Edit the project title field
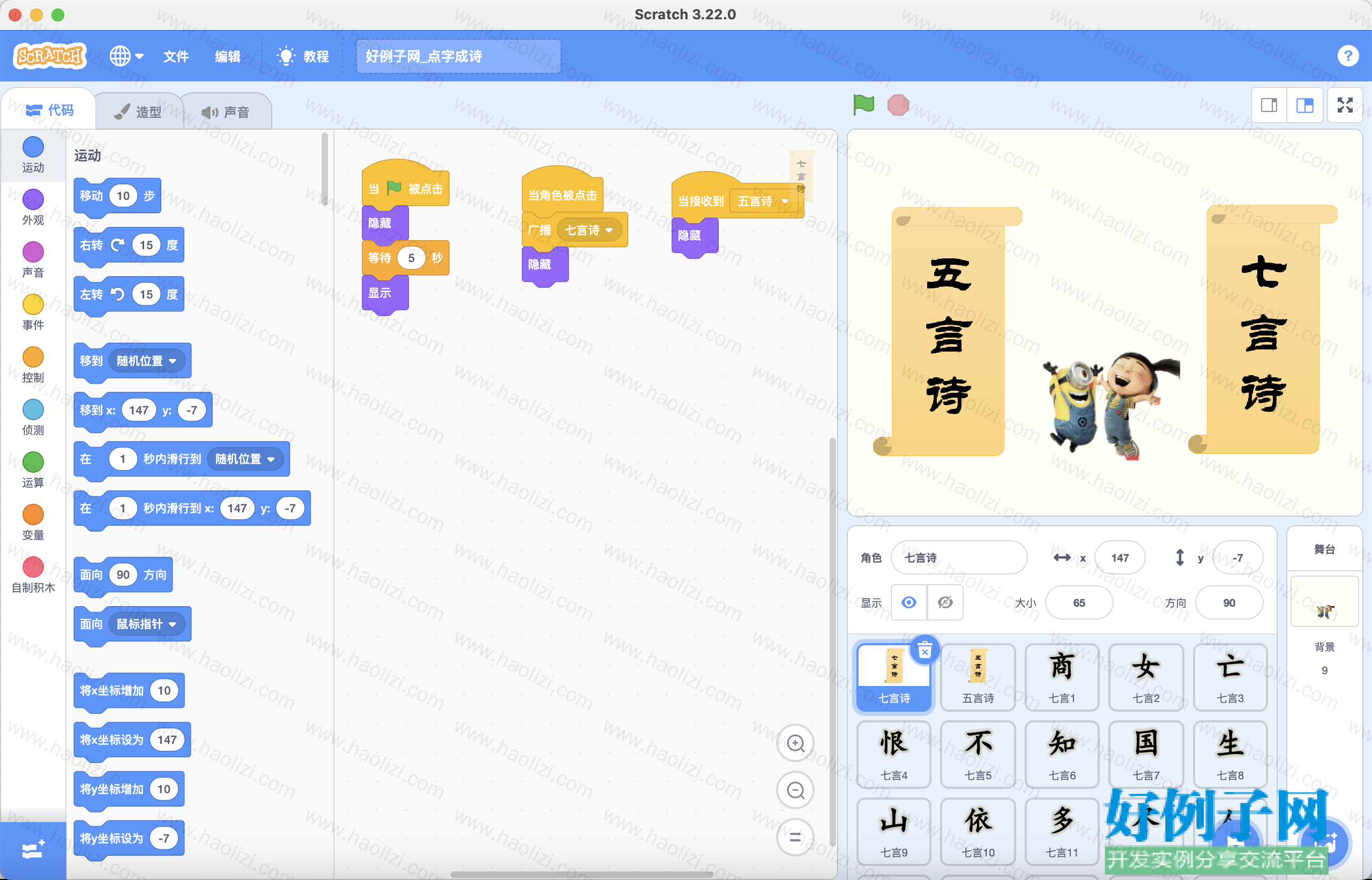 (458, 56)
